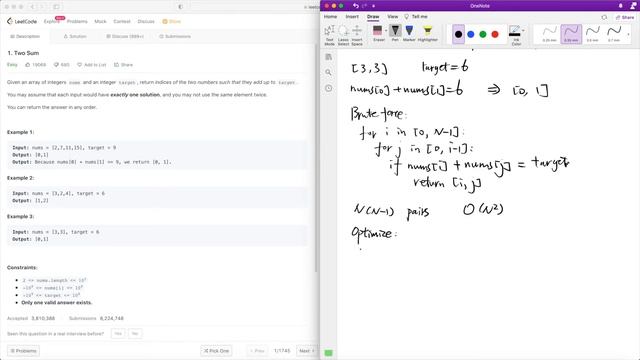Expand more pen thickness options

click(x=628, y=34)
